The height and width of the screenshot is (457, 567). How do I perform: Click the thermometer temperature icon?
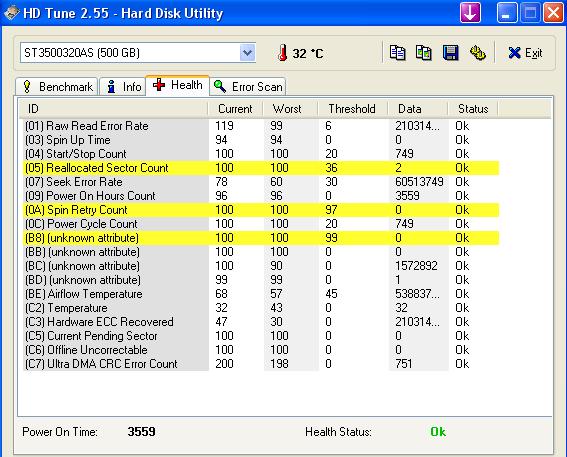coord(282,53)
